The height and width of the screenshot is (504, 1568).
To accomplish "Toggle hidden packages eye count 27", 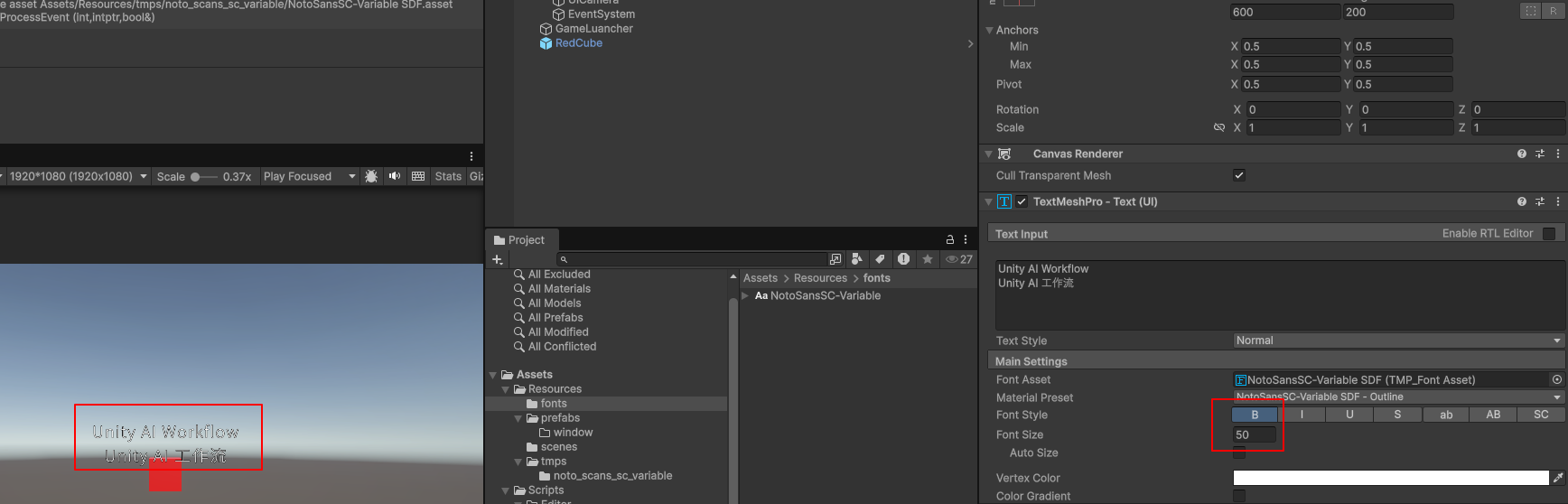I will (959, 259).
